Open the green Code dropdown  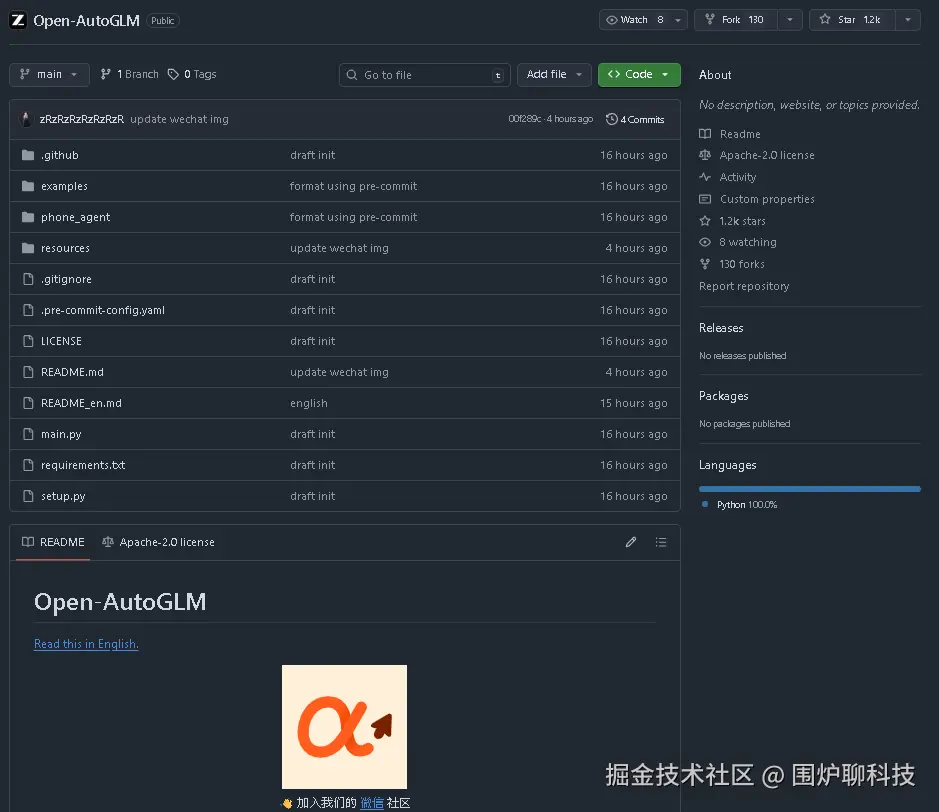pos(639,74)
